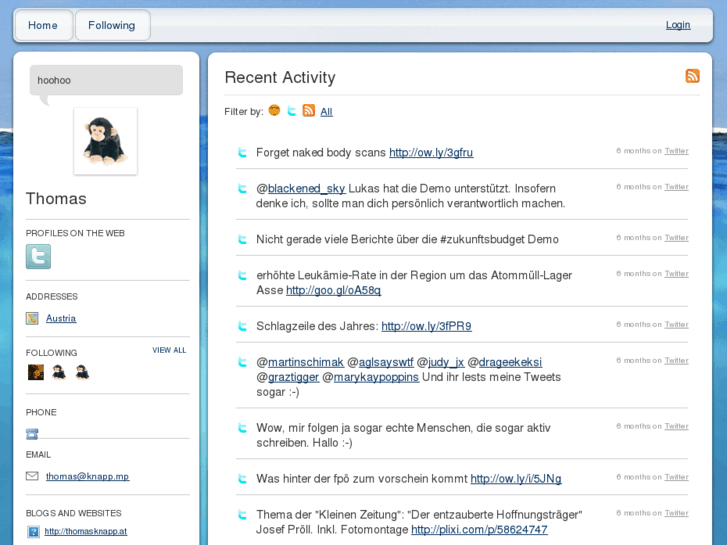
Task: Open the blackened_sky mention link
Action: click(306, 188)
